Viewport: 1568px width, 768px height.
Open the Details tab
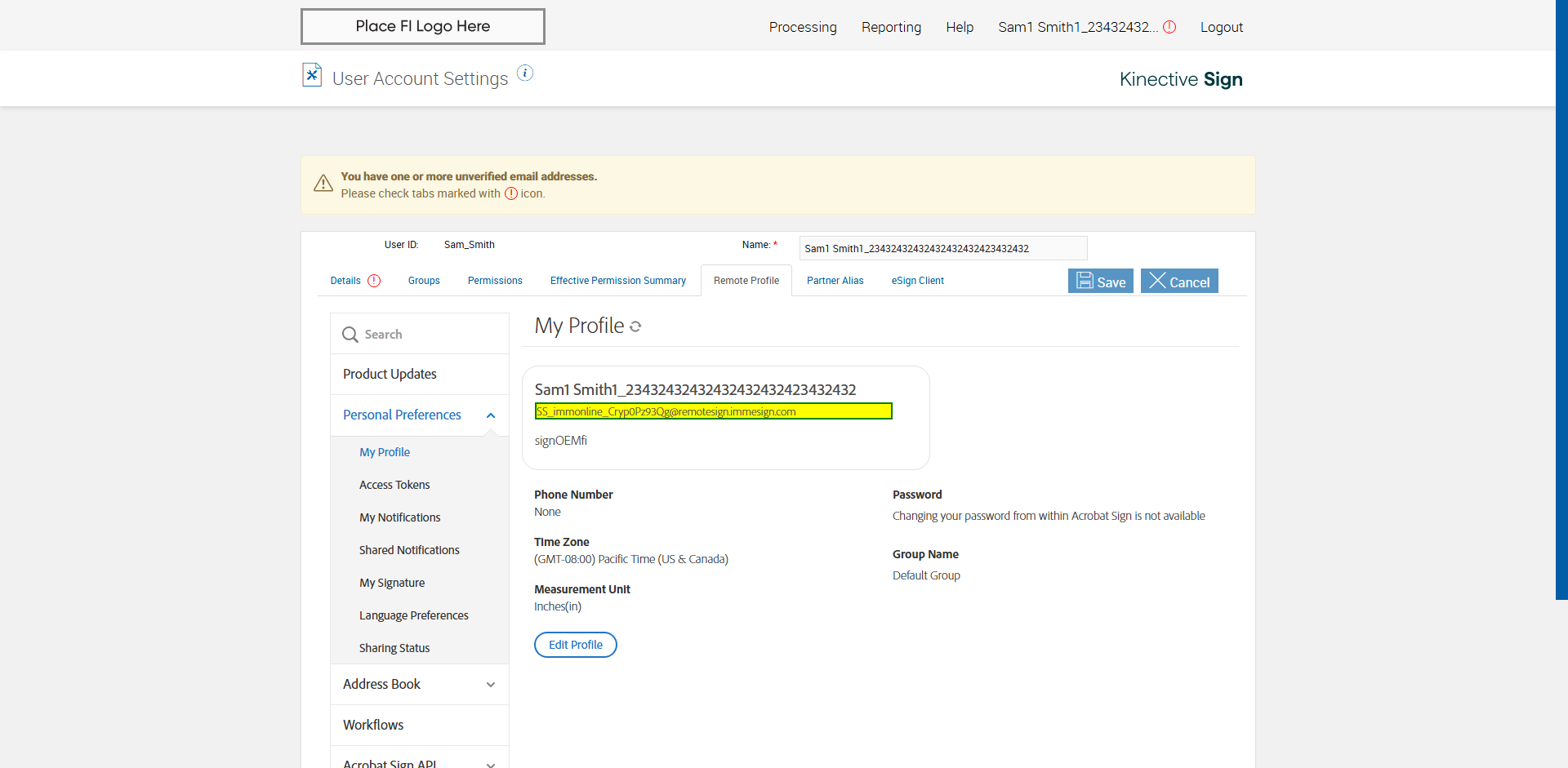tap(345, 281)
